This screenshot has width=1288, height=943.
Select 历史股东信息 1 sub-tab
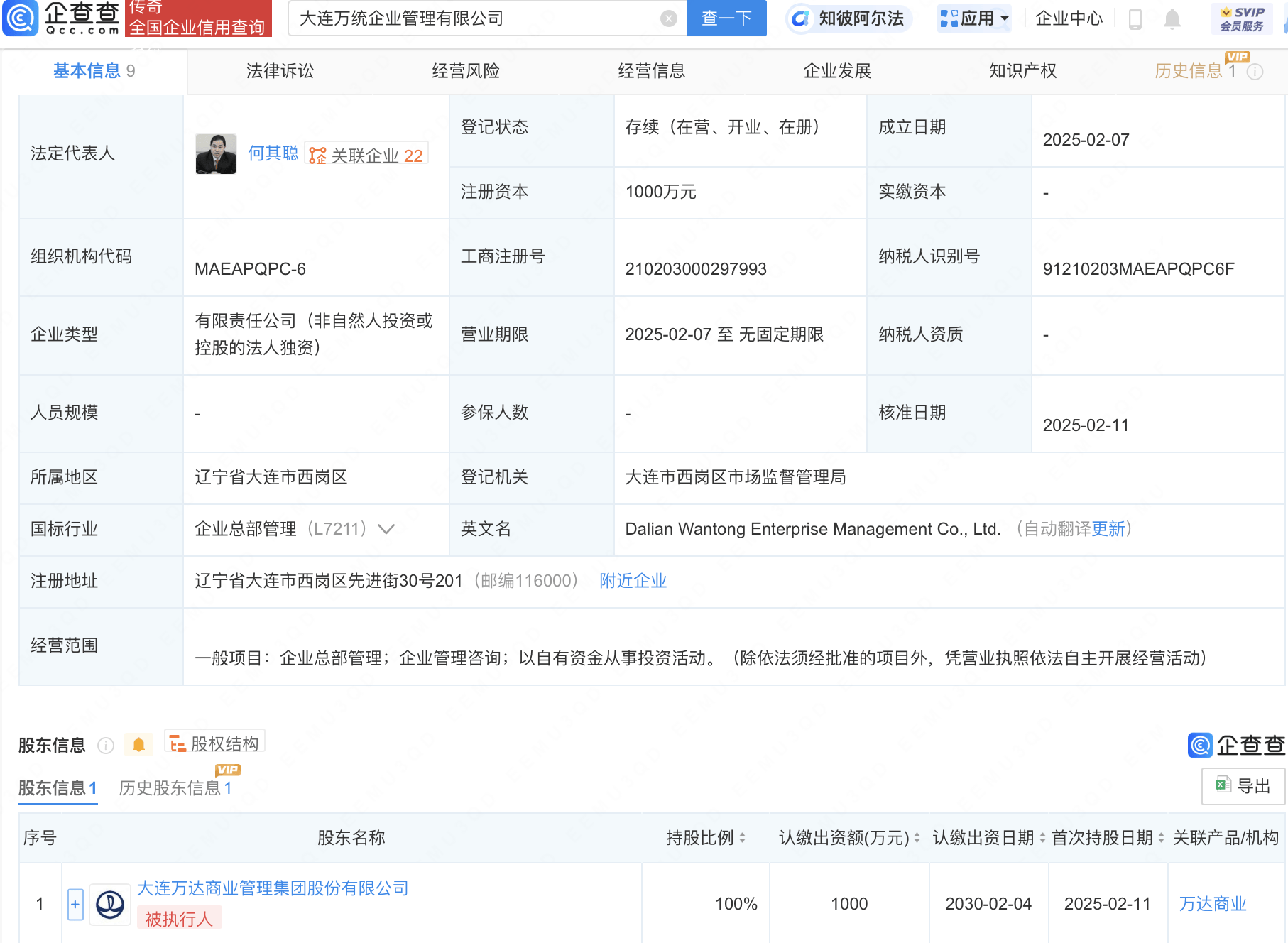[x=175, y=788]
